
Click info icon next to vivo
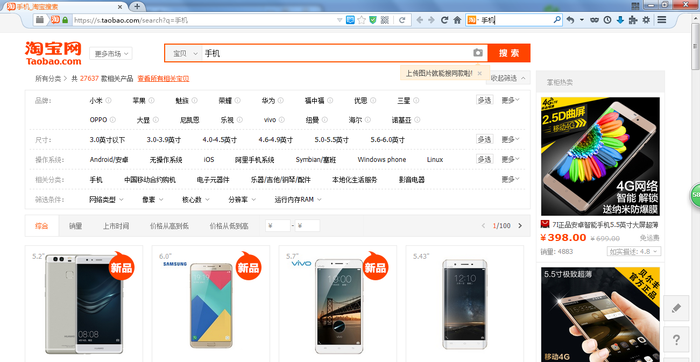(x=282, y=120)
